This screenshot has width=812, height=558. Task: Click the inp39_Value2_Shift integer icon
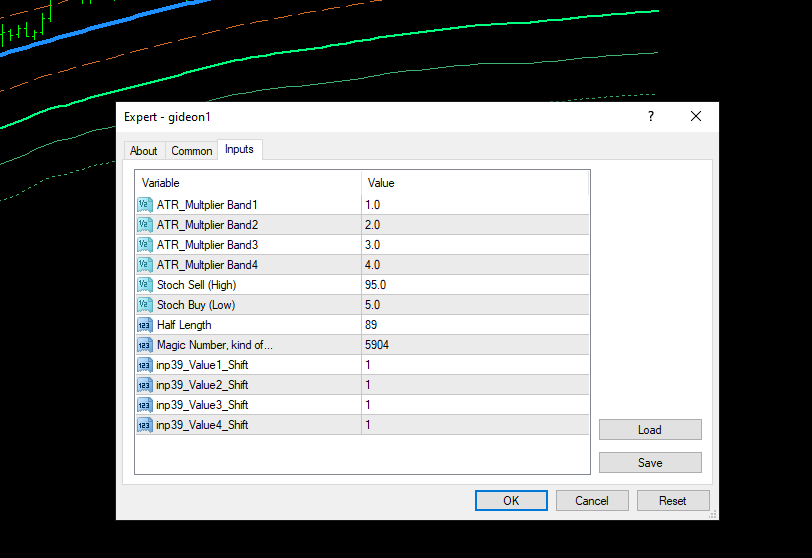point(144,385)
